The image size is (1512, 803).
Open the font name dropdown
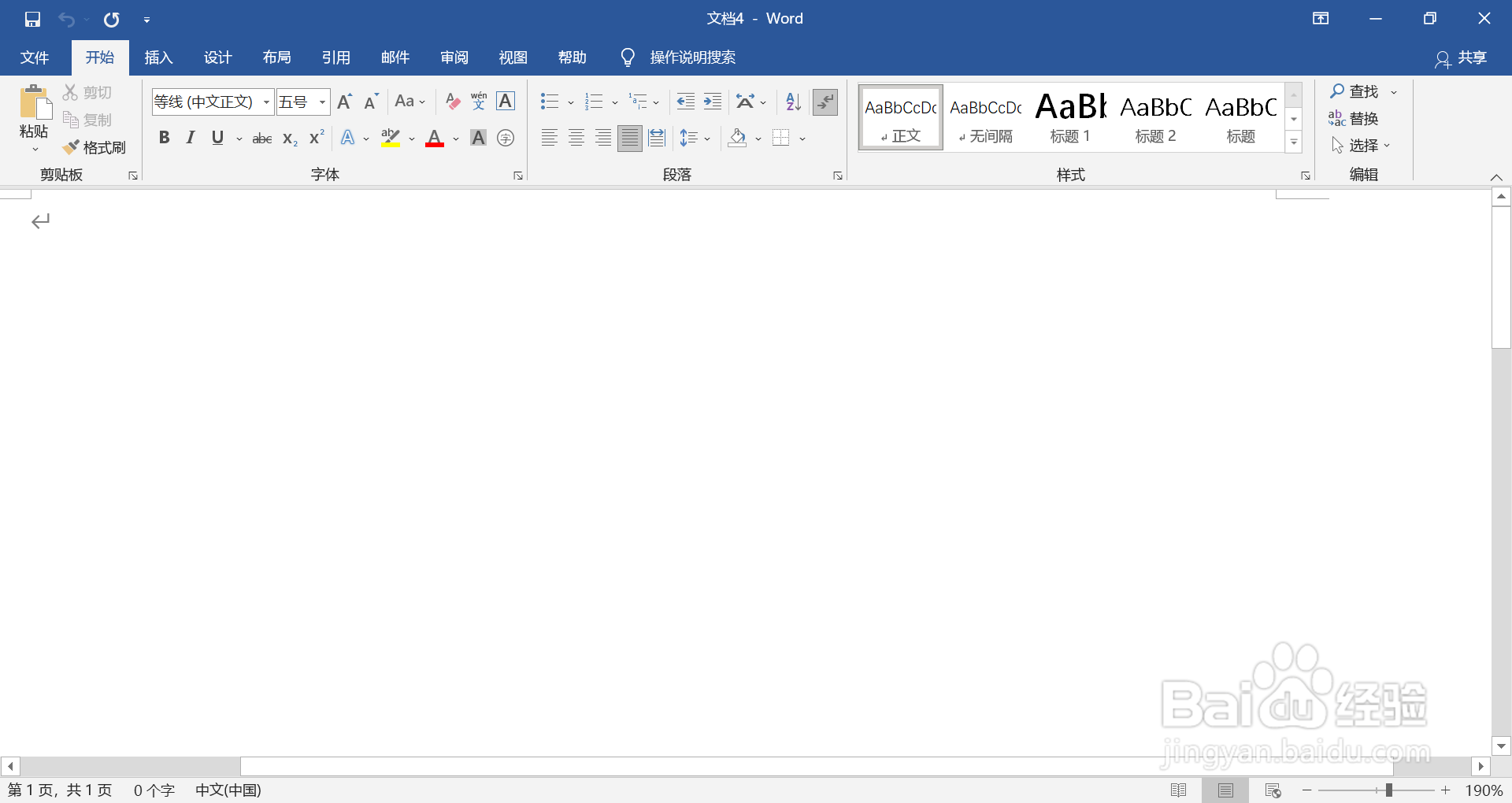coord(266,102)
